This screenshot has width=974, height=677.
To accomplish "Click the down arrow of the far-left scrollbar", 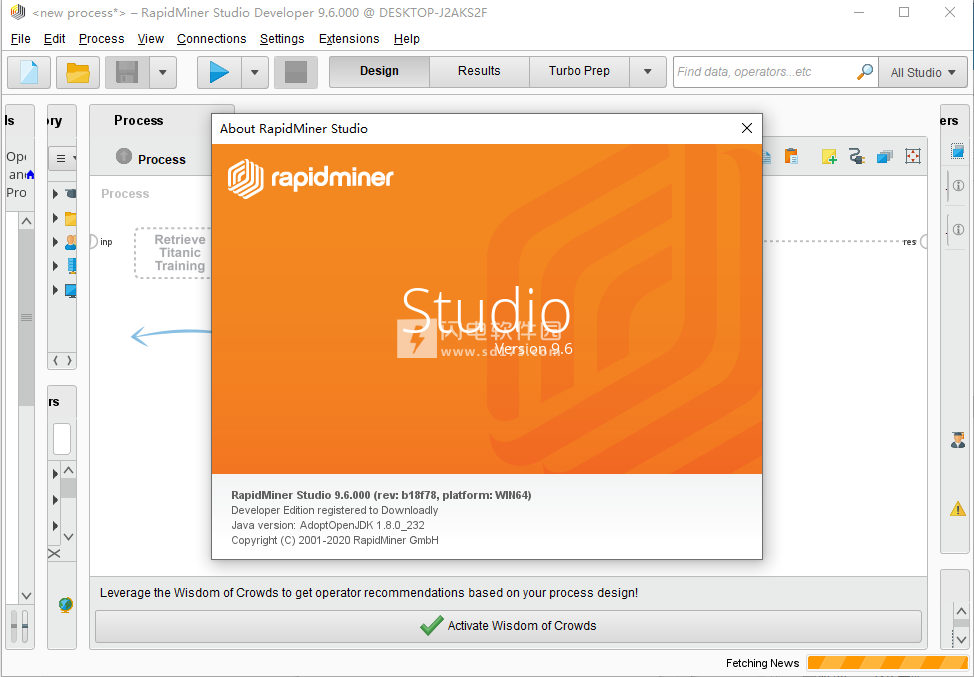I will coord(26,596).
